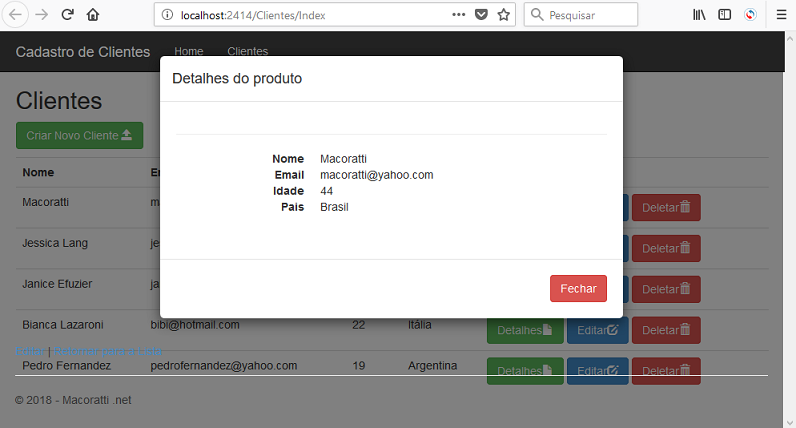
Task: Open the Firefox hamburger menu
Action: (781, 15)
